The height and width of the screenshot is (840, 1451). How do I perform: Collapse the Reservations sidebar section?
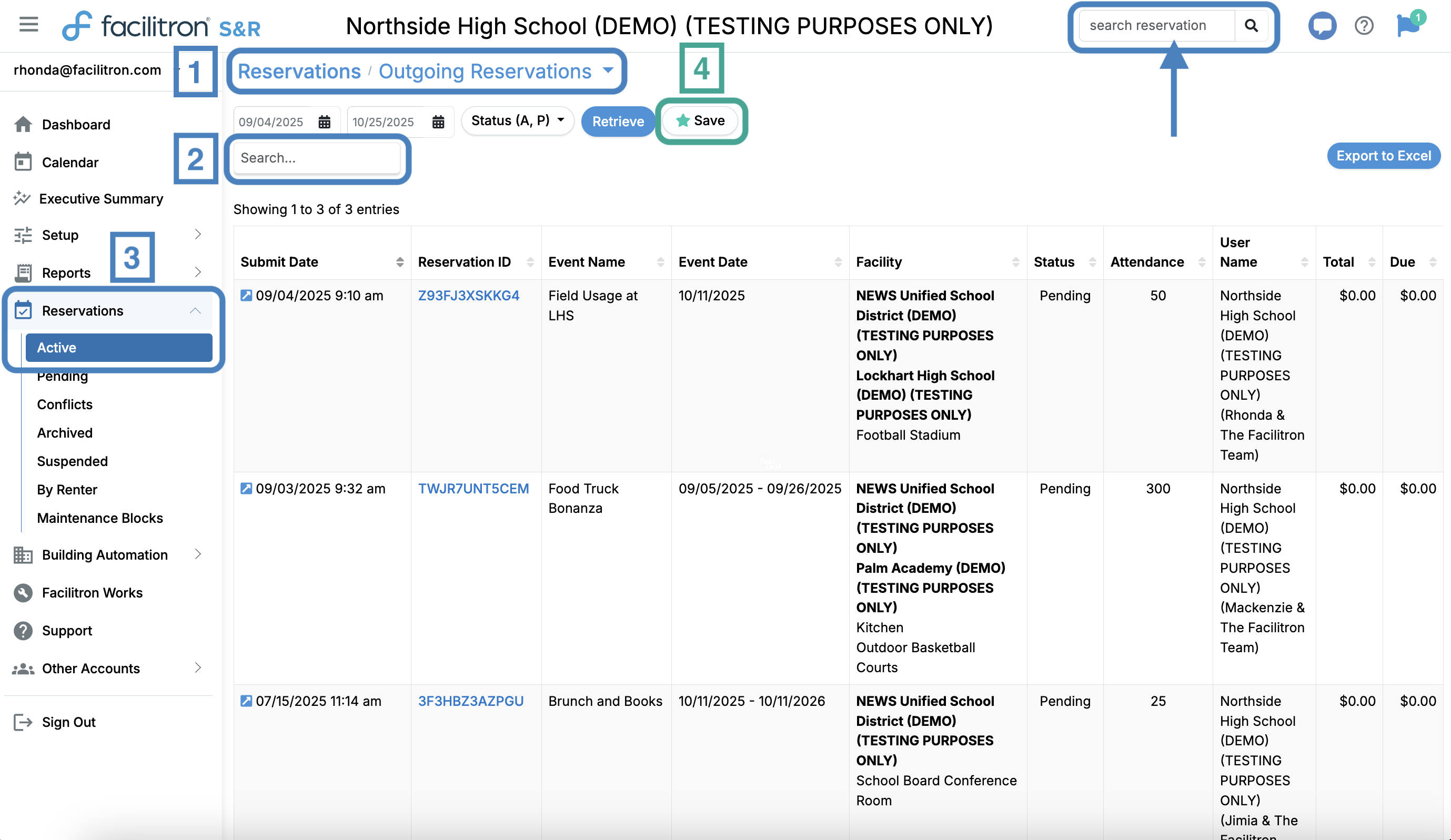click(195, 310)
